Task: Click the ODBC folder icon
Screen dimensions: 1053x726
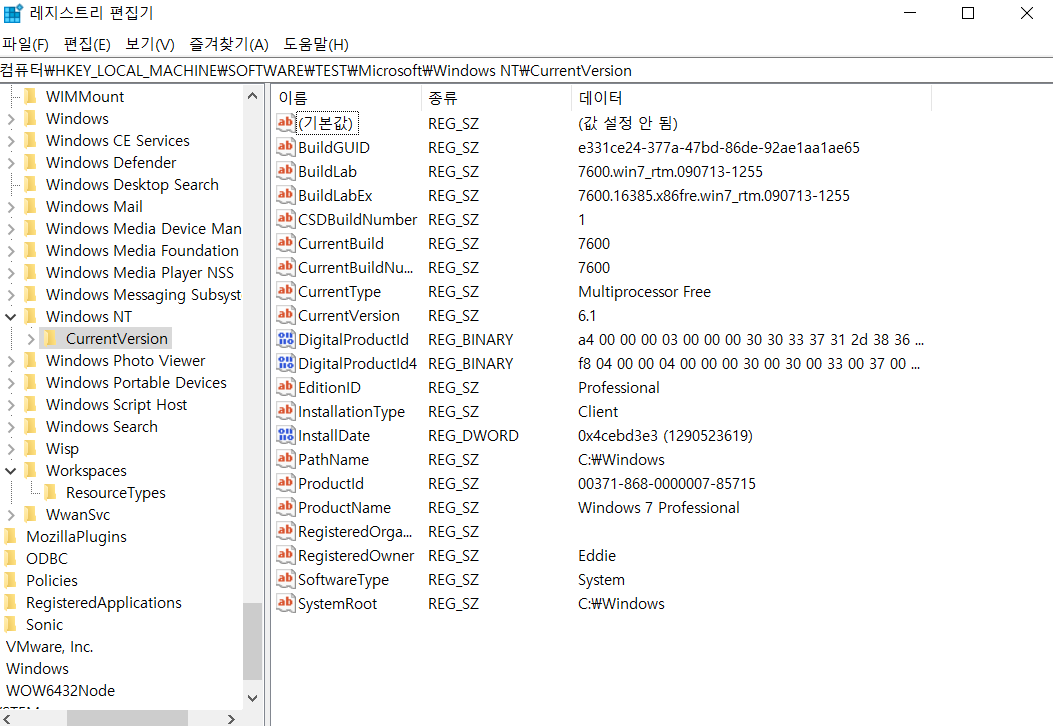Action: pyautogui.click(x=11, y=559)
